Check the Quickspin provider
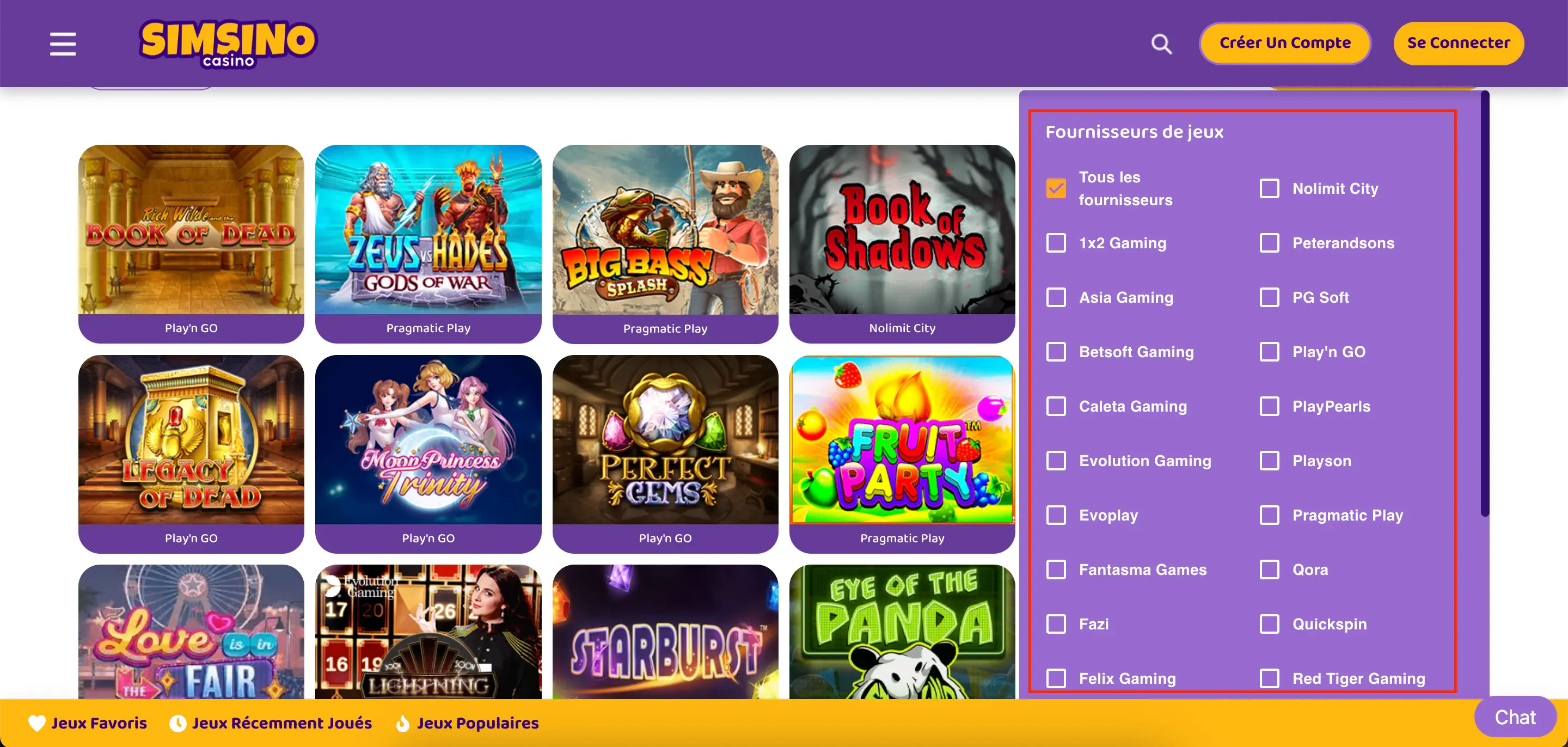This screenshot has width=1568, height=747. [x=1269, y=624]
